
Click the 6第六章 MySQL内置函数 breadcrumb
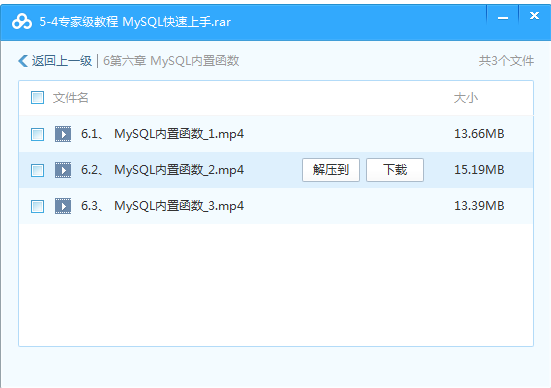(171, 61)
